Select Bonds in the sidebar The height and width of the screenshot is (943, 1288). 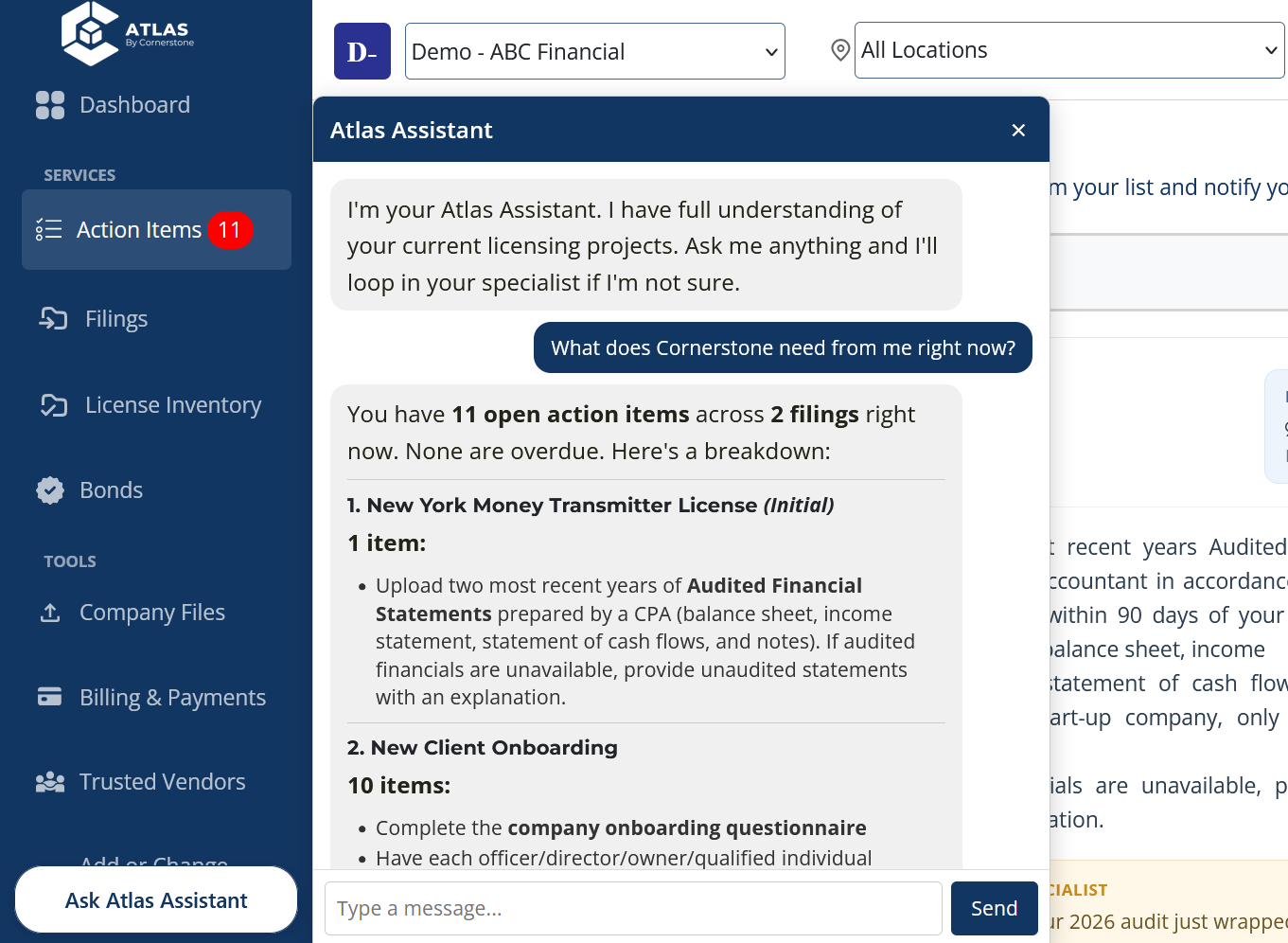pos(112,490)
